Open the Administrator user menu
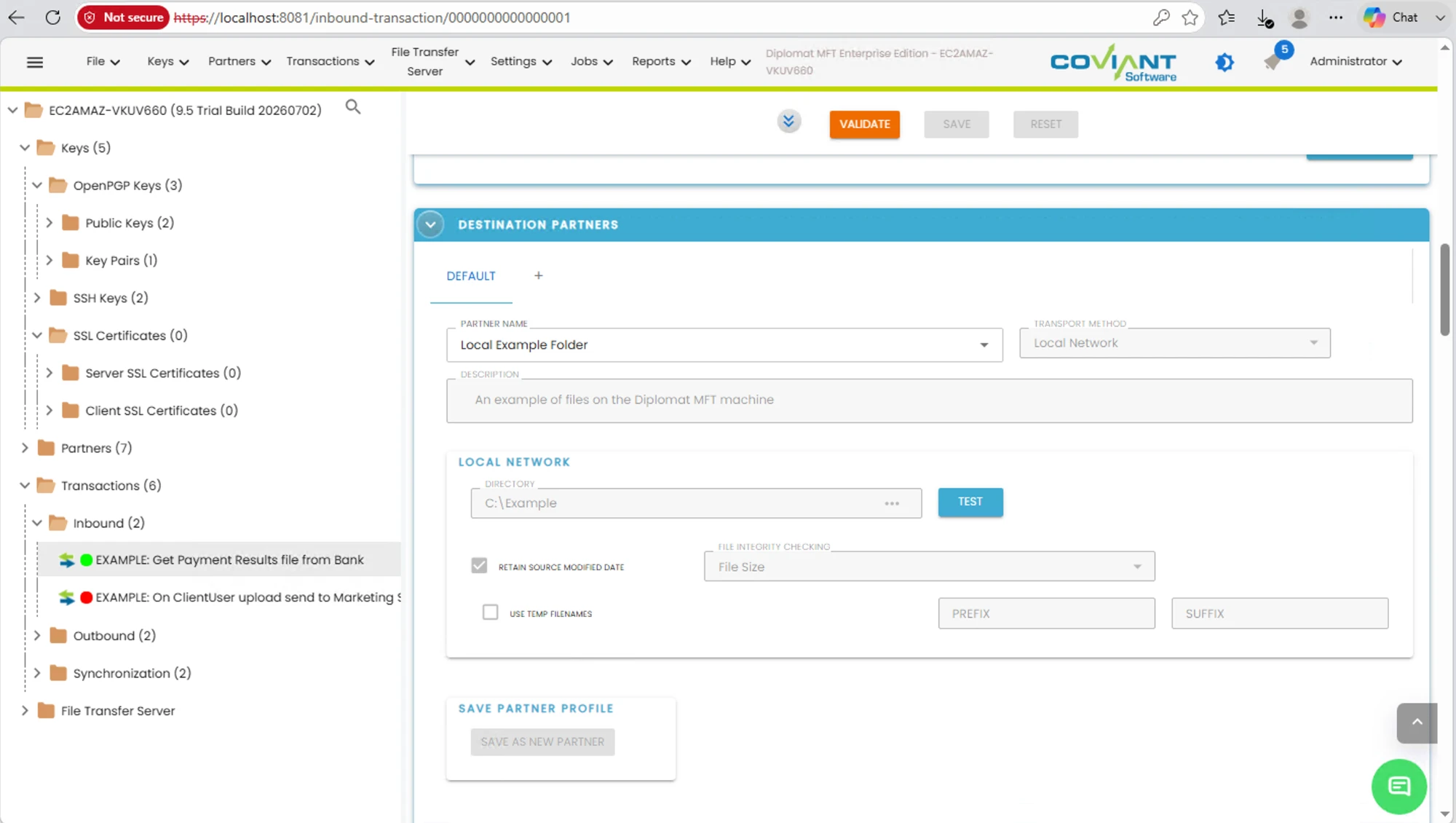The height and width of the screenshot is (823, 1456). [x=1356, y=62]
